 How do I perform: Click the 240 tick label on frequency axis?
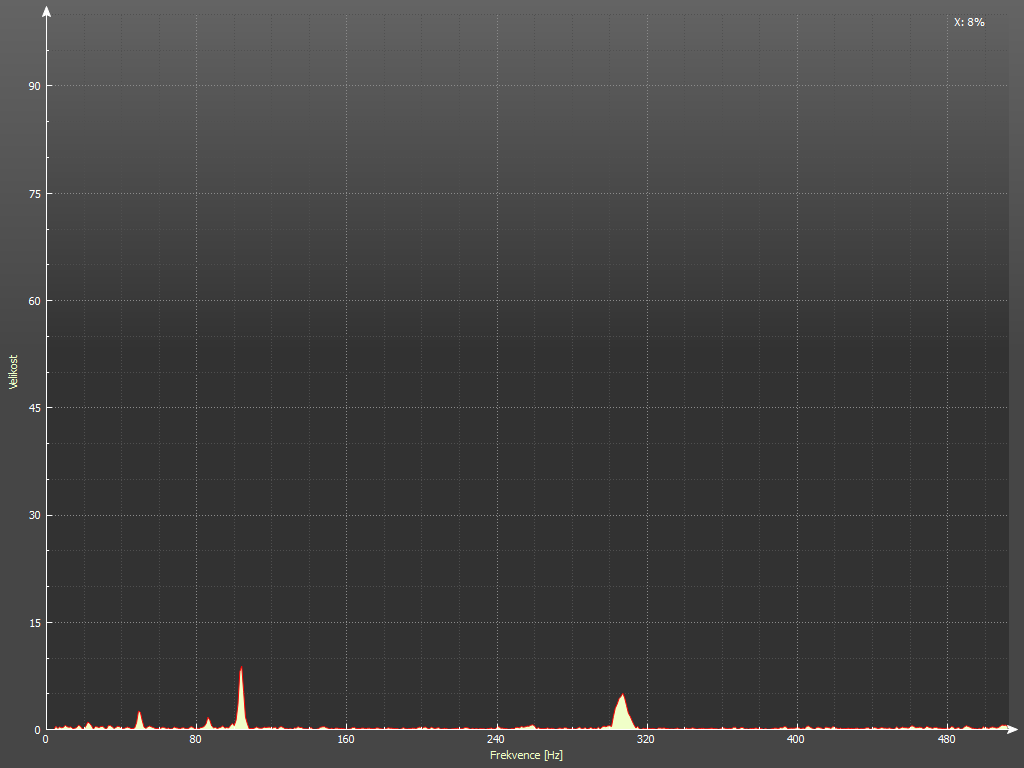point(496,740)
